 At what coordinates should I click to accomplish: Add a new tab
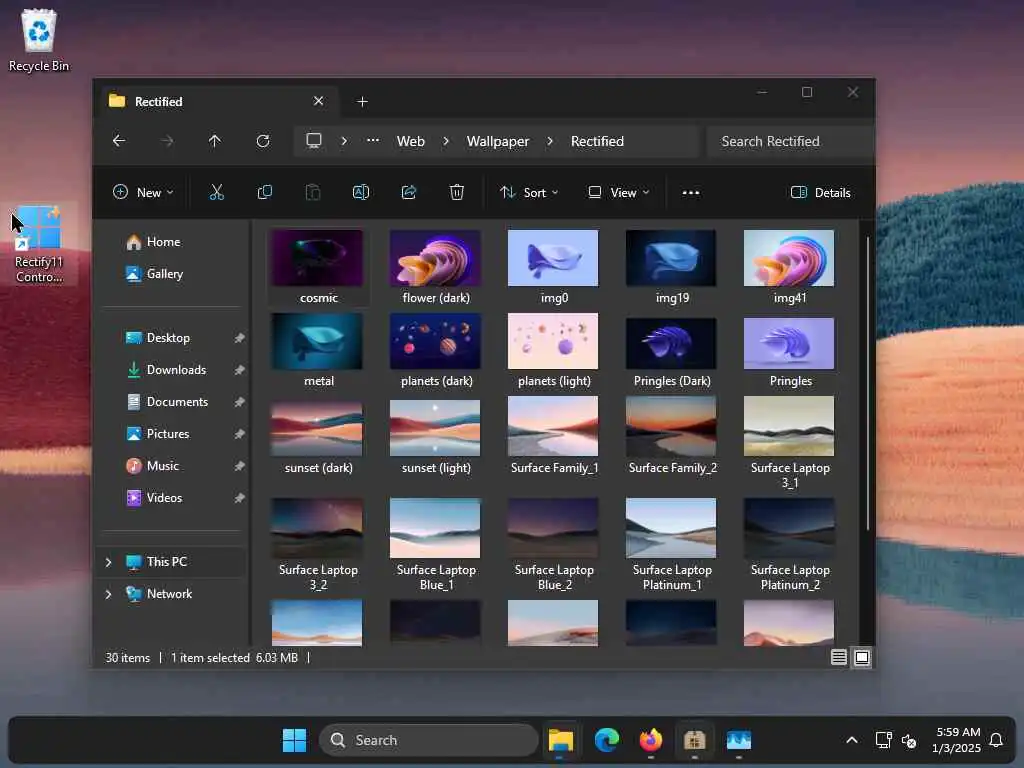(x=362, y=101)
